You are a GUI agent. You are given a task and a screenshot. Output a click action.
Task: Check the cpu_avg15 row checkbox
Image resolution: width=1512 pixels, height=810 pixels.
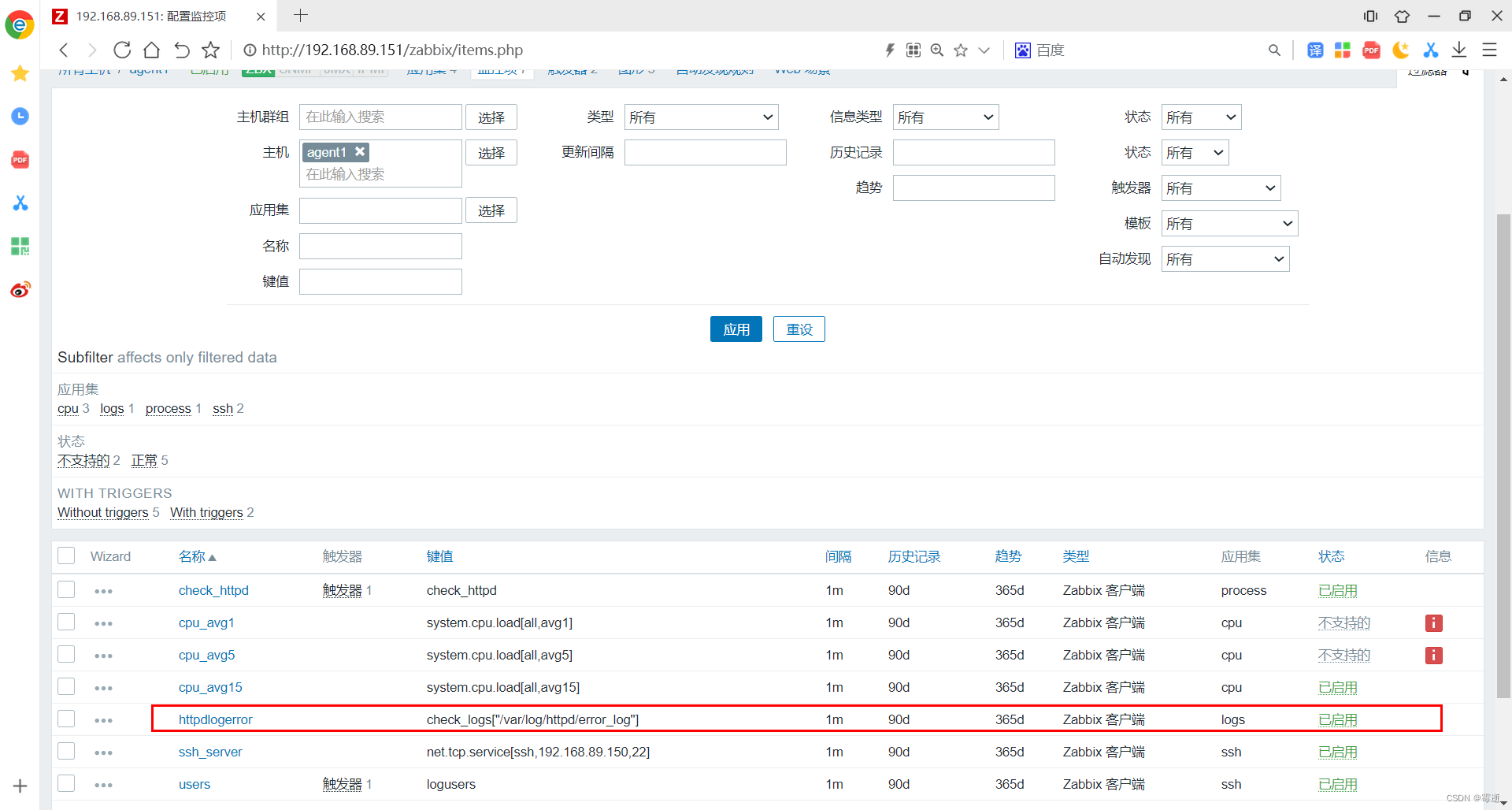[x=66, y=687]
